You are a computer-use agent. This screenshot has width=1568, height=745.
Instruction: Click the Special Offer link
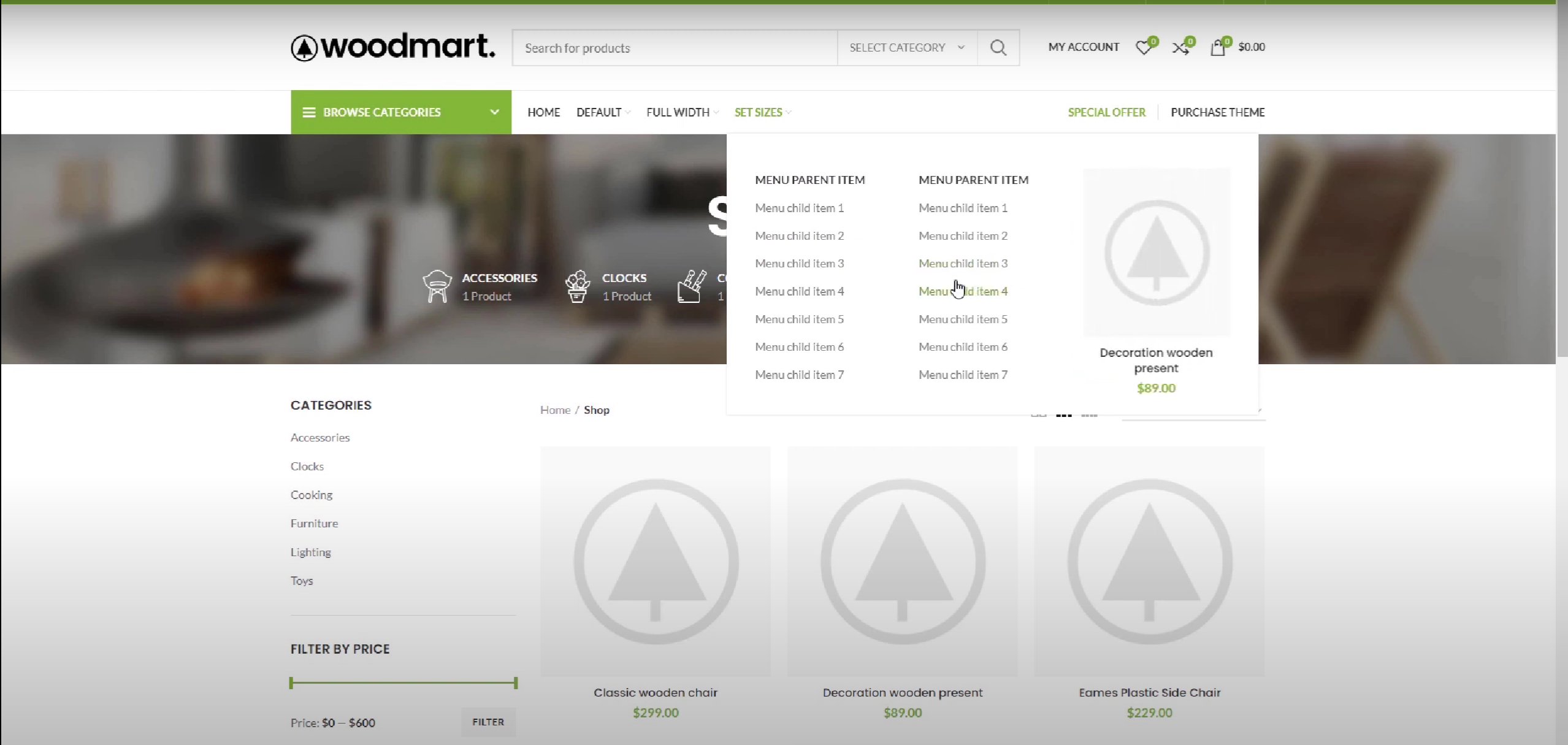[1106, 112]
